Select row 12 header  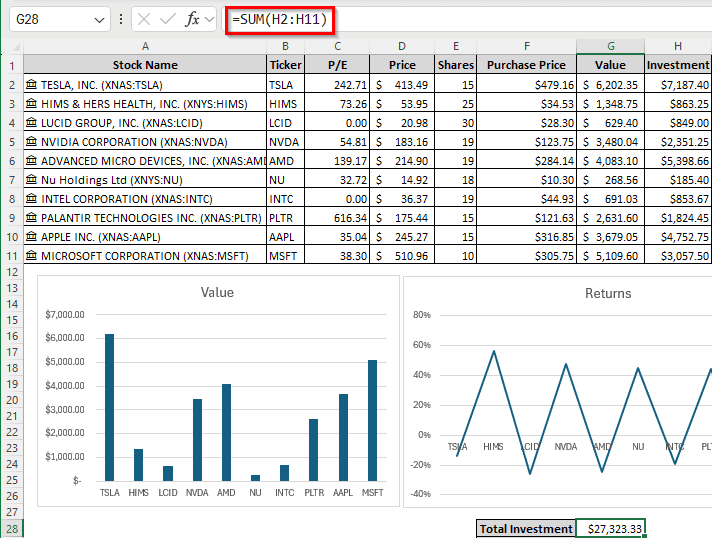tap(12, 272)
